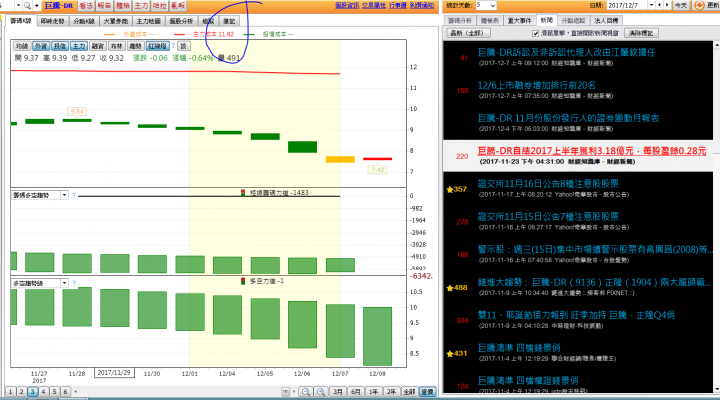Zoom in the chart with plus magnifier
Screen dimensions: 720x400
point(321,392)
